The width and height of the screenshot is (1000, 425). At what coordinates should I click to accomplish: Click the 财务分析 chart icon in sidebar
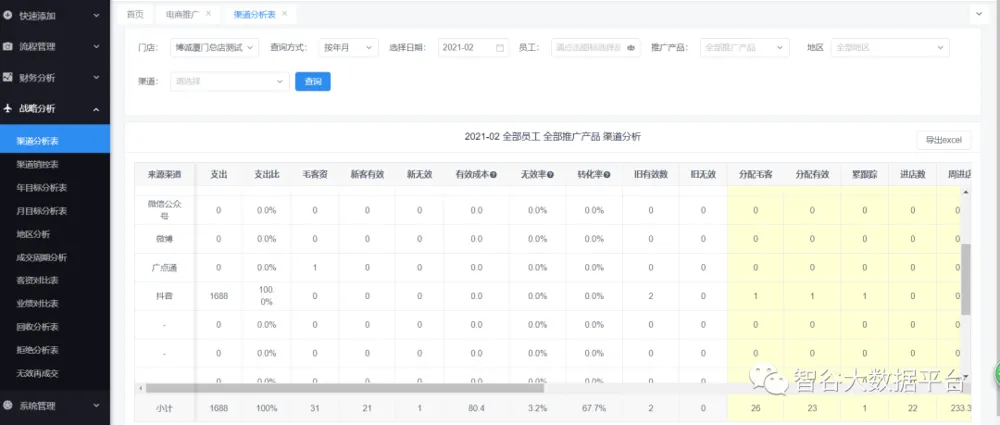pos(8,77)
